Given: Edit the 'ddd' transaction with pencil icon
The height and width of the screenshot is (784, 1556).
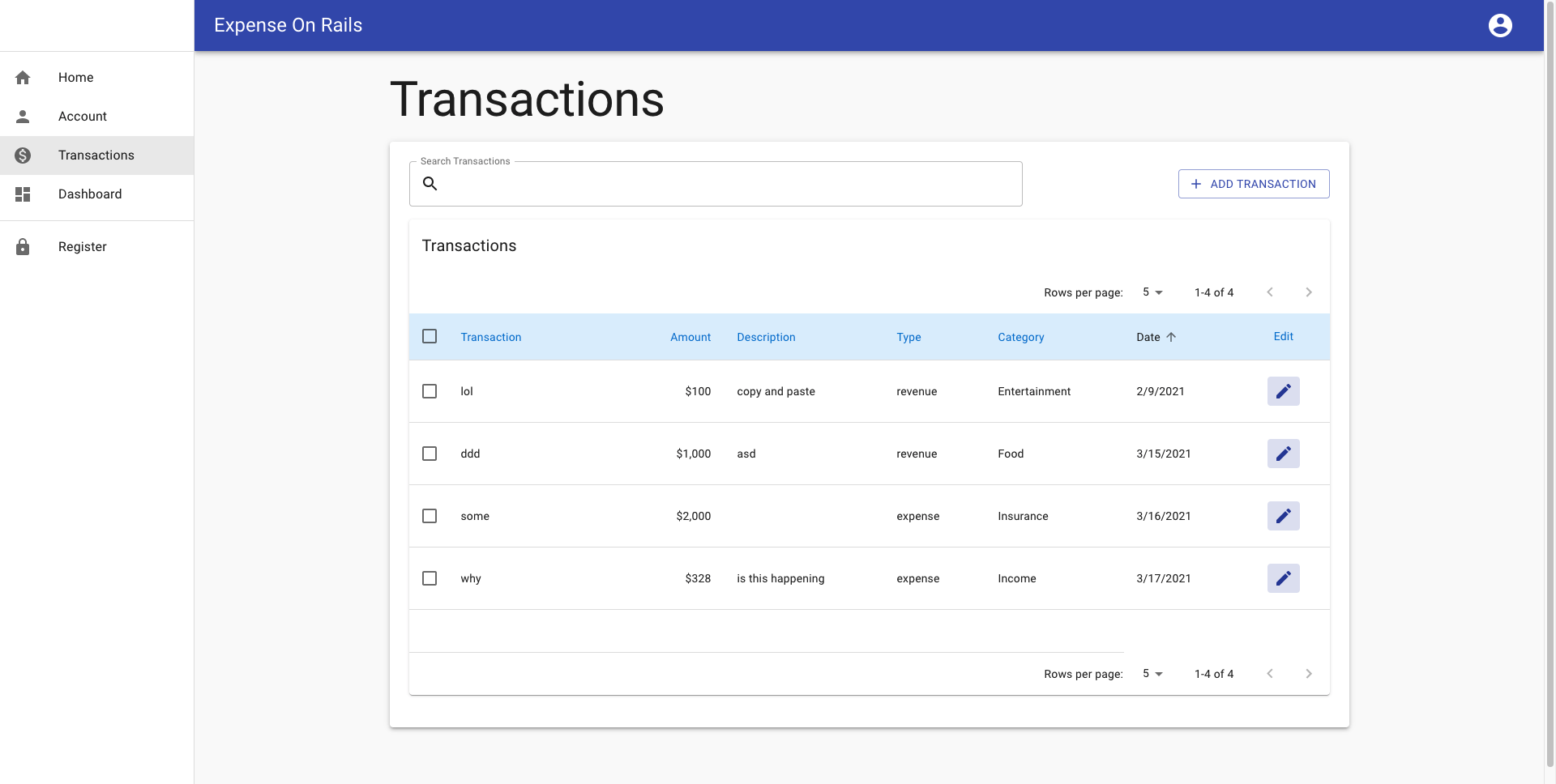Looking at the screenshot, I should click(x=1283, y=454).
